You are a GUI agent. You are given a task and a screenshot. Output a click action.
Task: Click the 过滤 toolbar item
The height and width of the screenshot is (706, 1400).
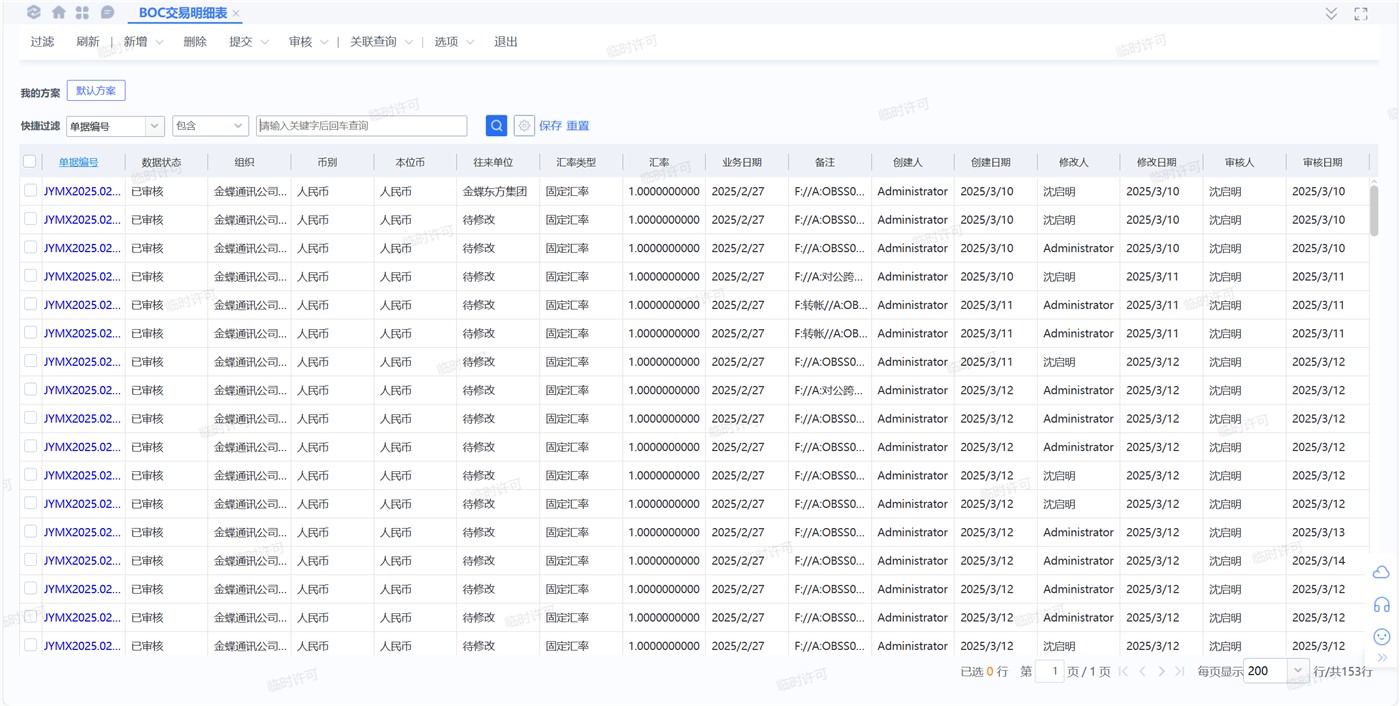point(42,42)
